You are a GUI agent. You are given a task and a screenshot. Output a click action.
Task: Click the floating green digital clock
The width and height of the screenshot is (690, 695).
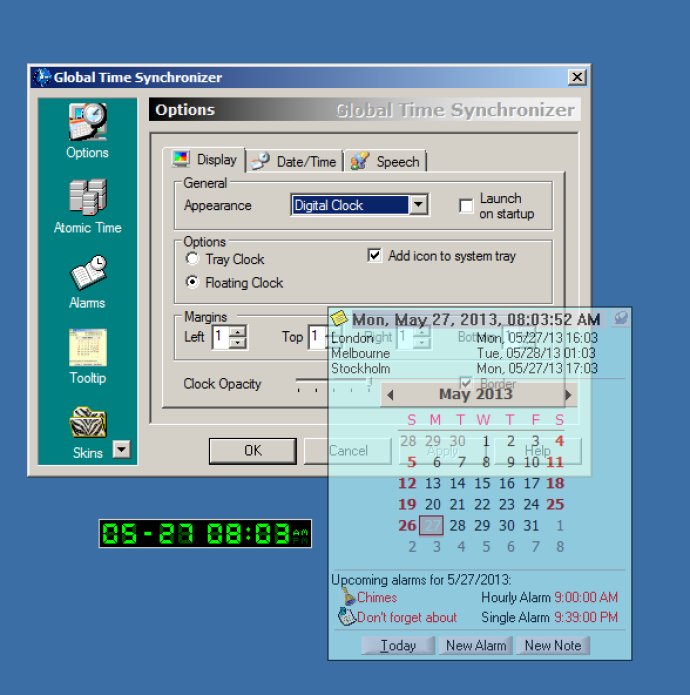point(205,533)
